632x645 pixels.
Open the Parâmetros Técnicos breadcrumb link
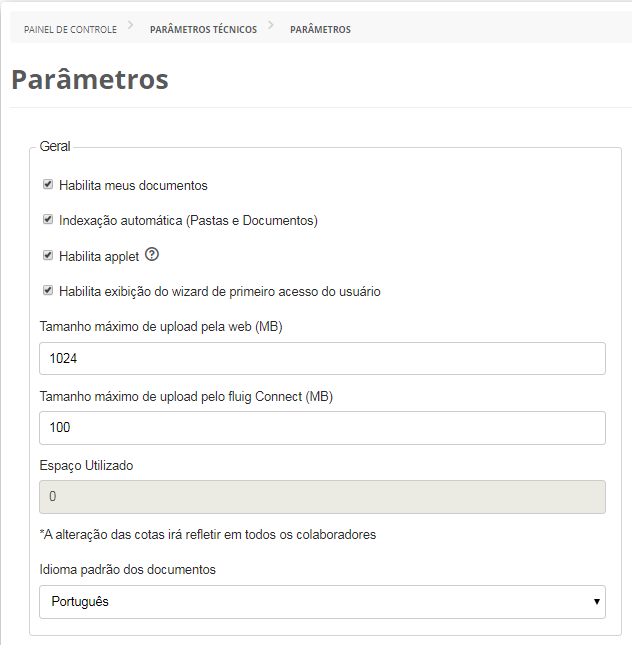(x=203, y=30)
